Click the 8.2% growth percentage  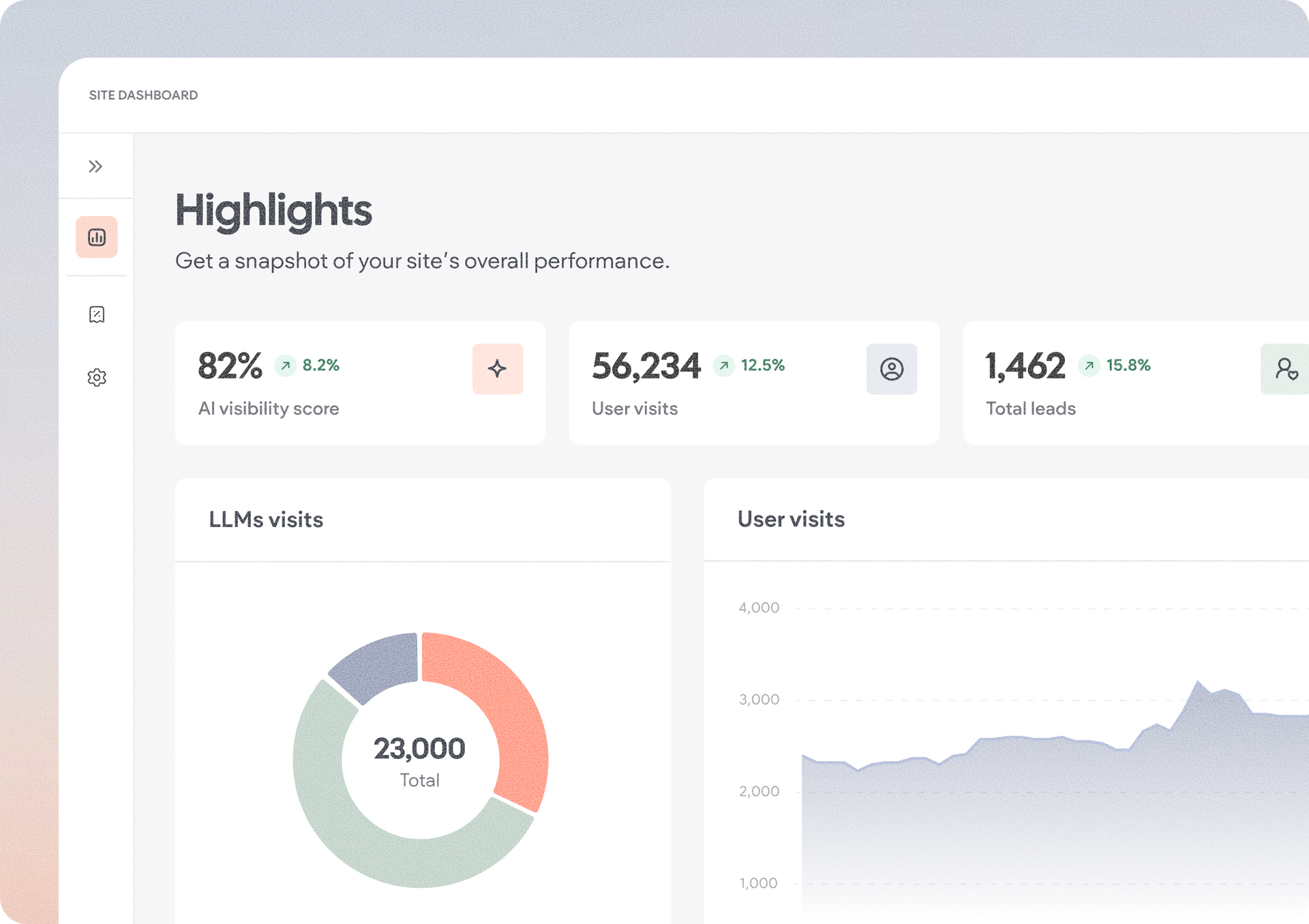[321, 366]
